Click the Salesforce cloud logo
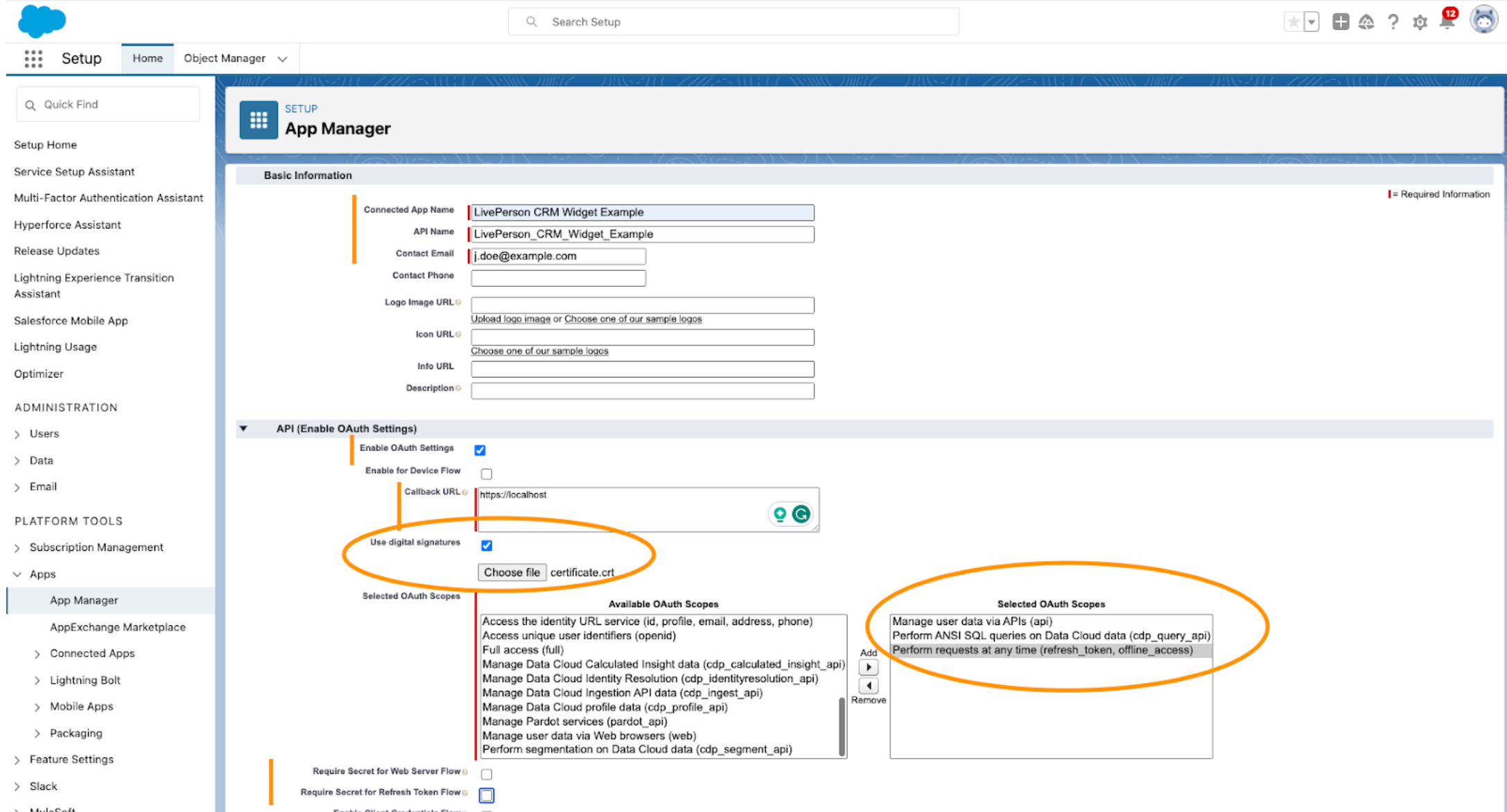 coord(42,21)
